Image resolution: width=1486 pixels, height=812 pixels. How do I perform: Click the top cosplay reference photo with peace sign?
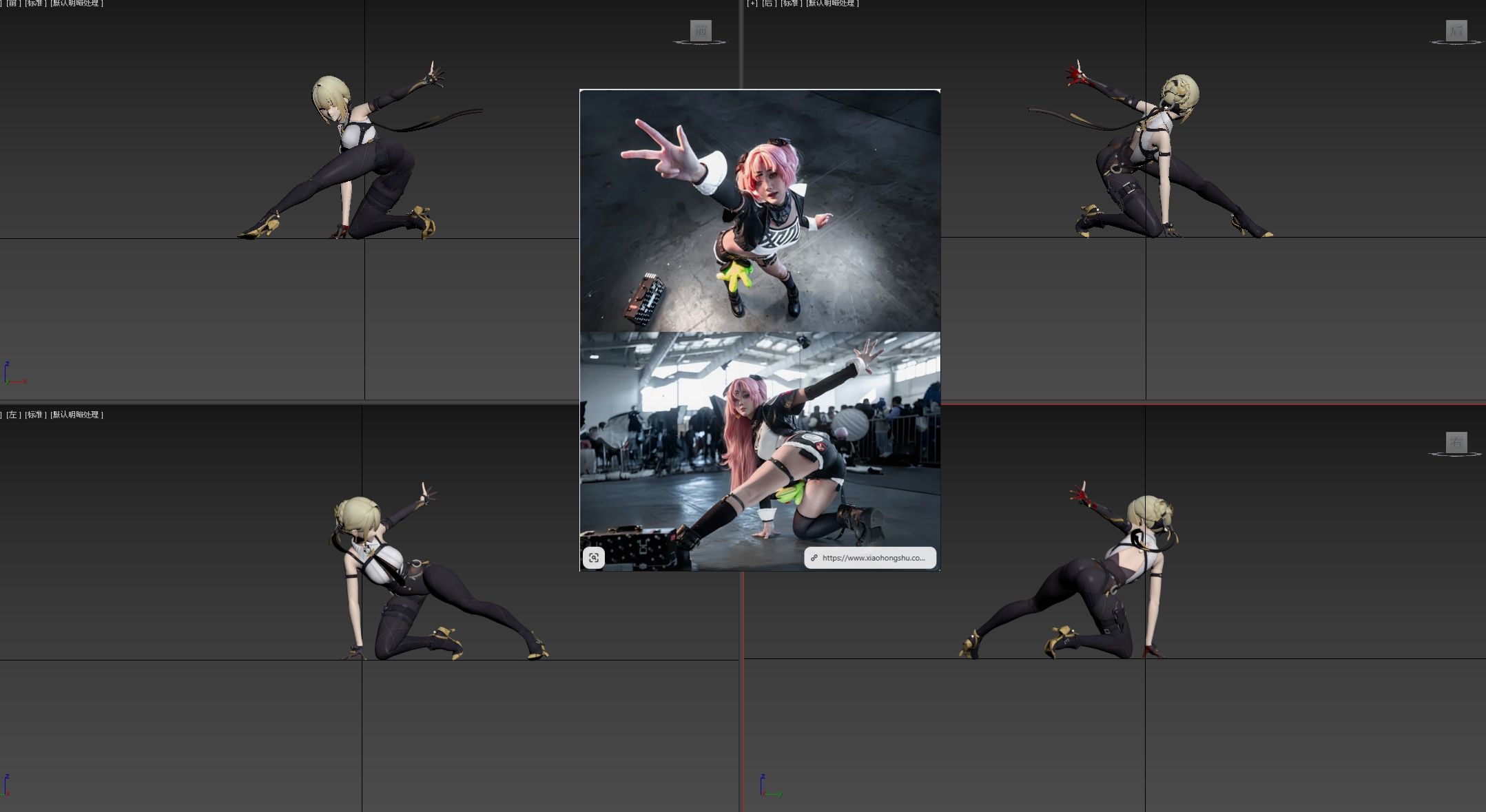click(760, 211)
